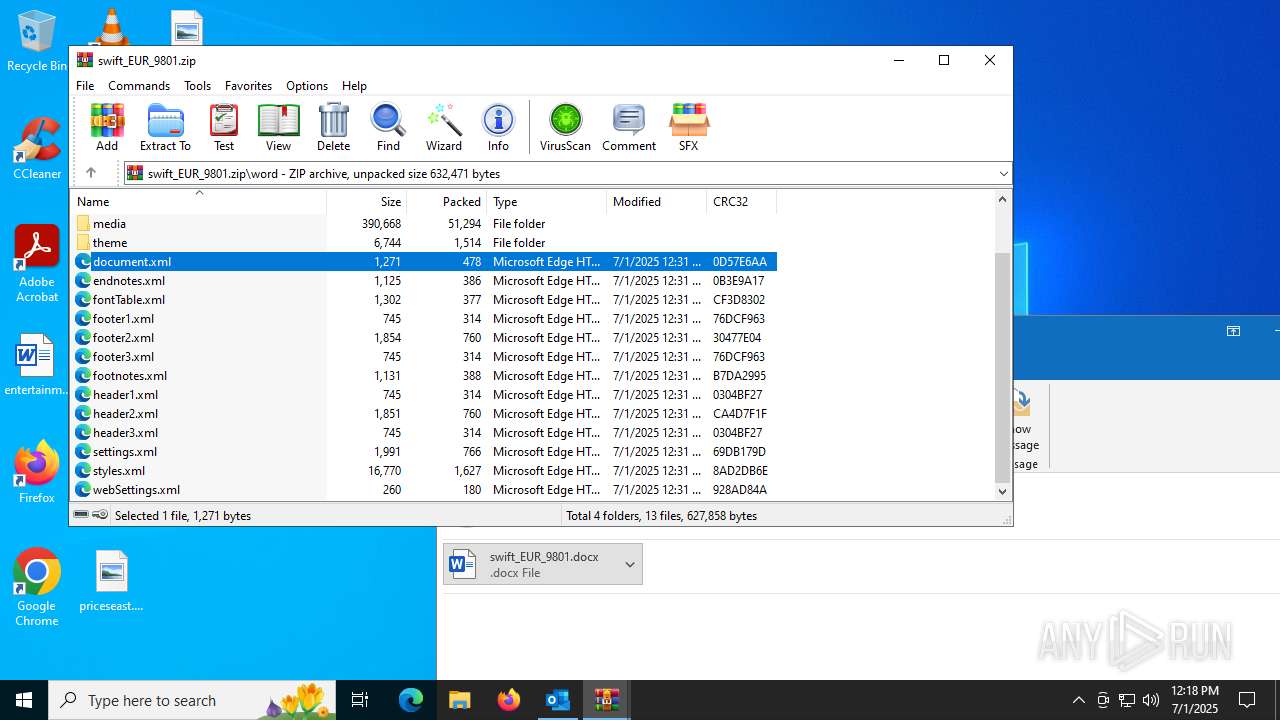The height and width of the screenshot is (720, 1280).
Task: Click the Test archive icon
Action: tap(224, 127)
